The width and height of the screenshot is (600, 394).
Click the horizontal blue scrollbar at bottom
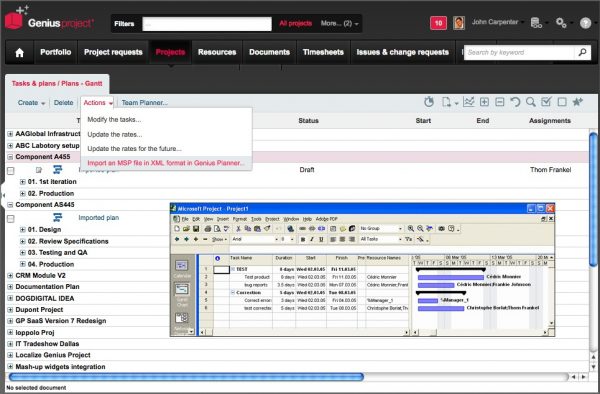[x=186, y=377]
